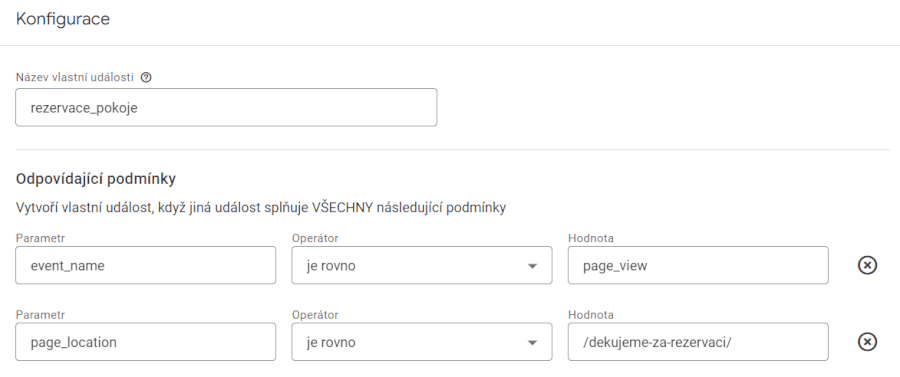Viewport: 900px width, 377px height.
Task: Click the arrow in event_name row operator dropdown
Action: pos(532,266)
